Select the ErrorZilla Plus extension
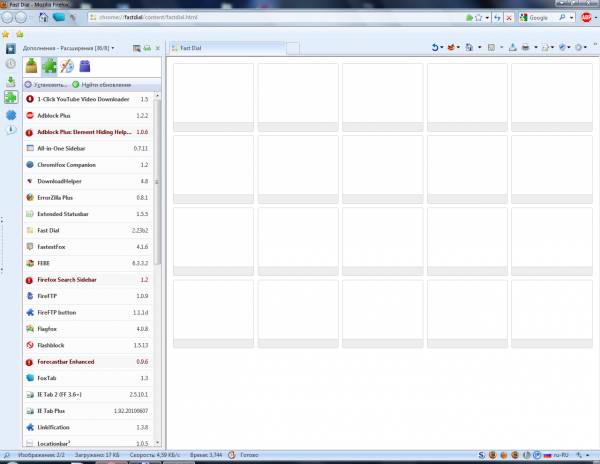 88,198
